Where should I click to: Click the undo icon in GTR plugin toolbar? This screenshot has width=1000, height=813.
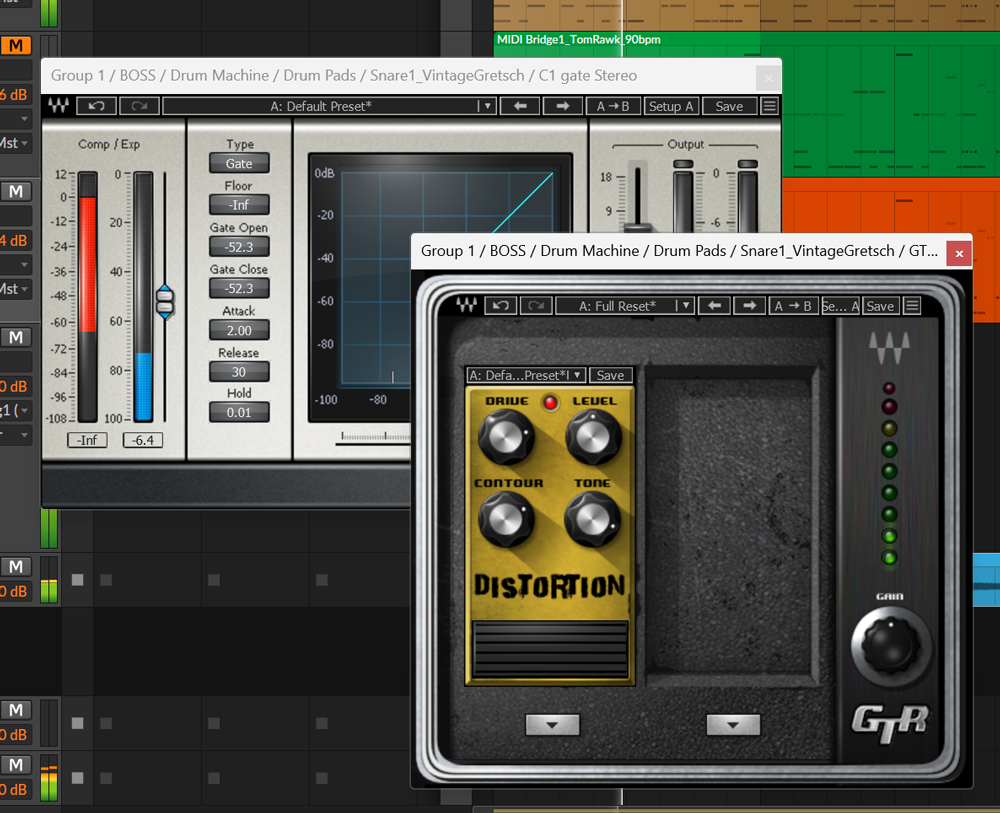pos(501,306)
